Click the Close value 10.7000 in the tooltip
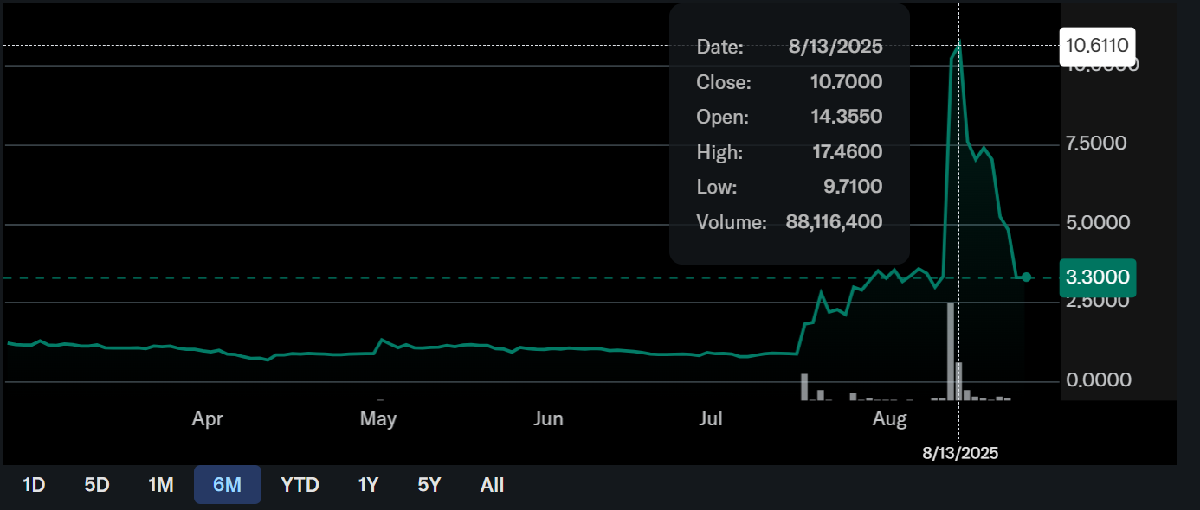Screen dimensions: 1200x510 [x=846, y=82]
